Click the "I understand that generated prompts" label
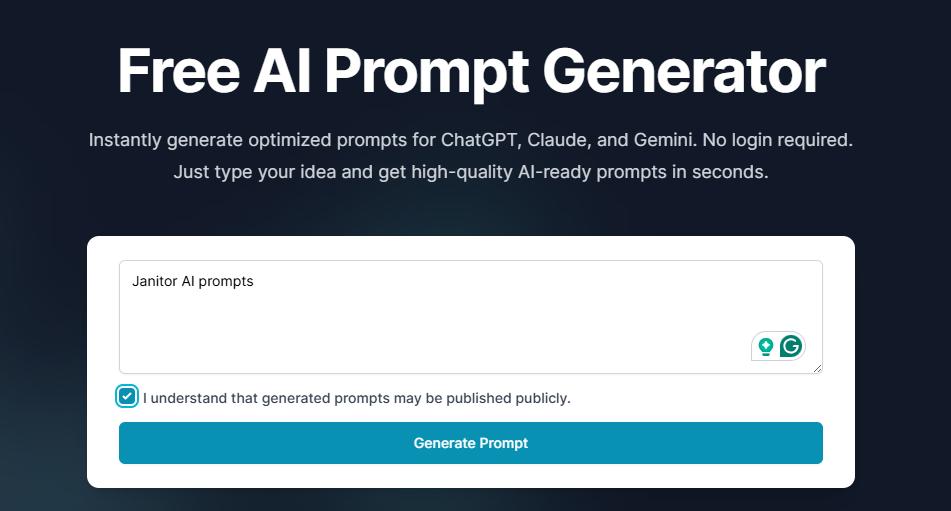The width and height of the screenshot is (951, 511). 357,398
